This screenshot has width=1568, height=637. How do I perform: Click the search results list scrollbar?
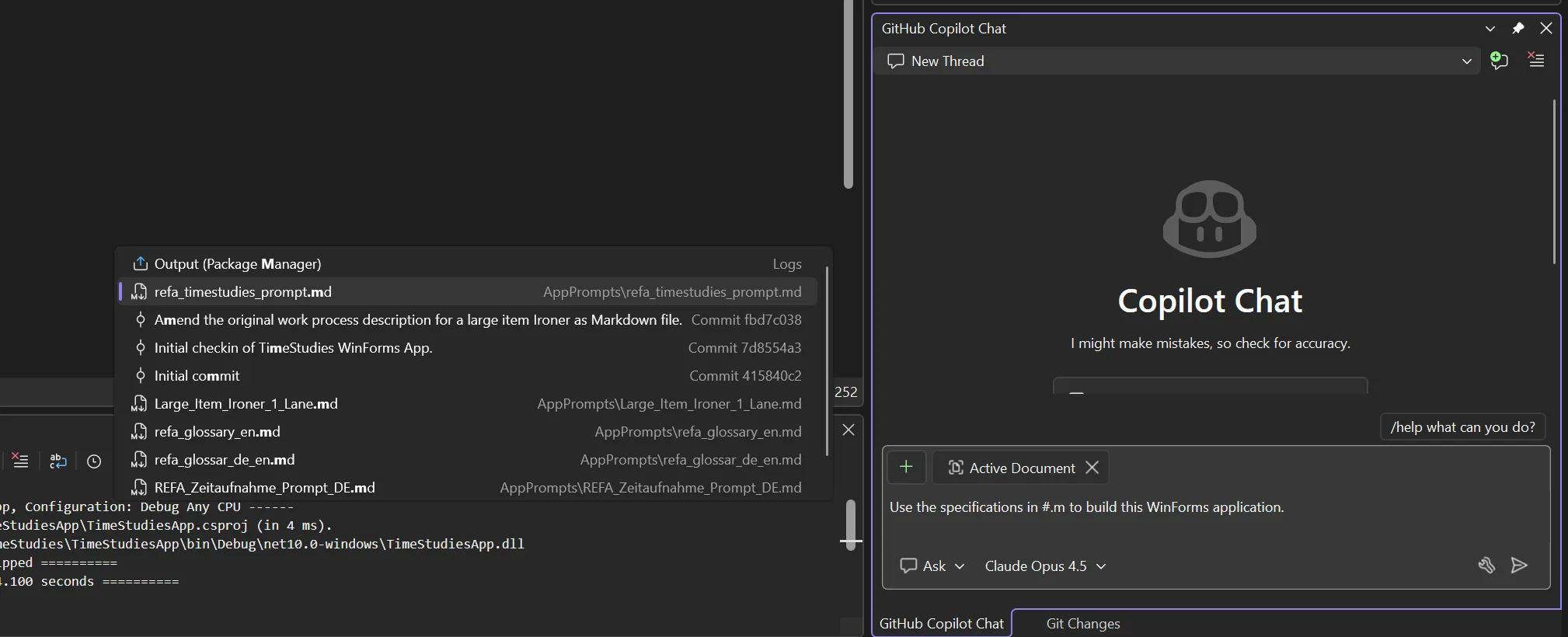pos(827,361)
